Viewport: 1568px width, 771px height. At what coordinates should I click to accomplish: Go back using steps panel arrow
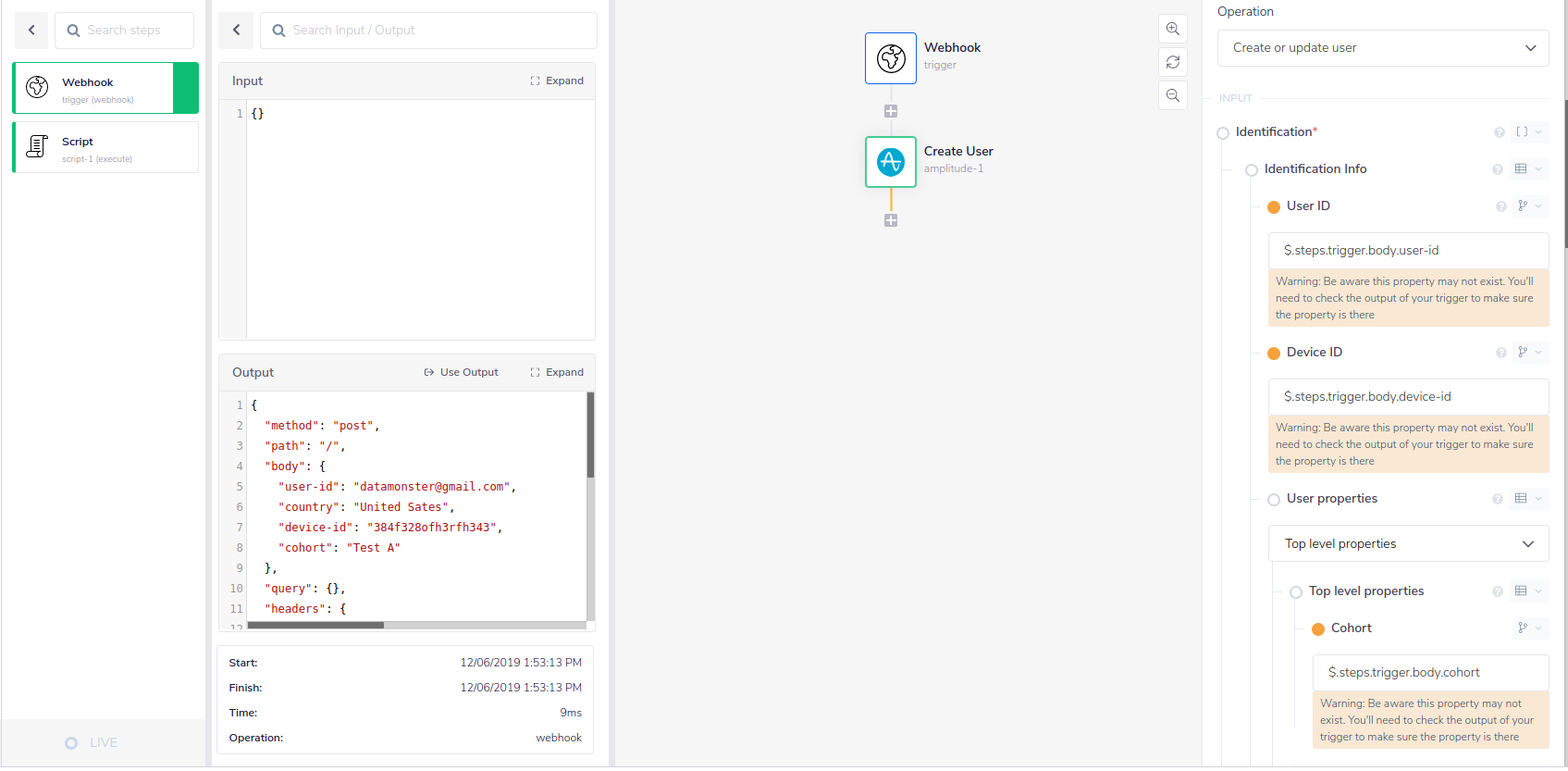tap(31, 31)
